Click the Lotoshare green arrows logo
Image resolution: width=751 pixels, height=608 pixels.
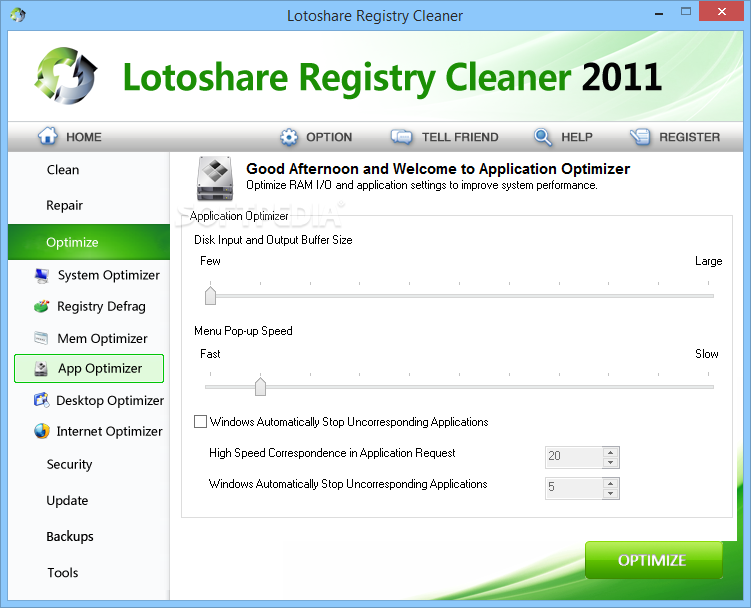(x=66, y=76)
